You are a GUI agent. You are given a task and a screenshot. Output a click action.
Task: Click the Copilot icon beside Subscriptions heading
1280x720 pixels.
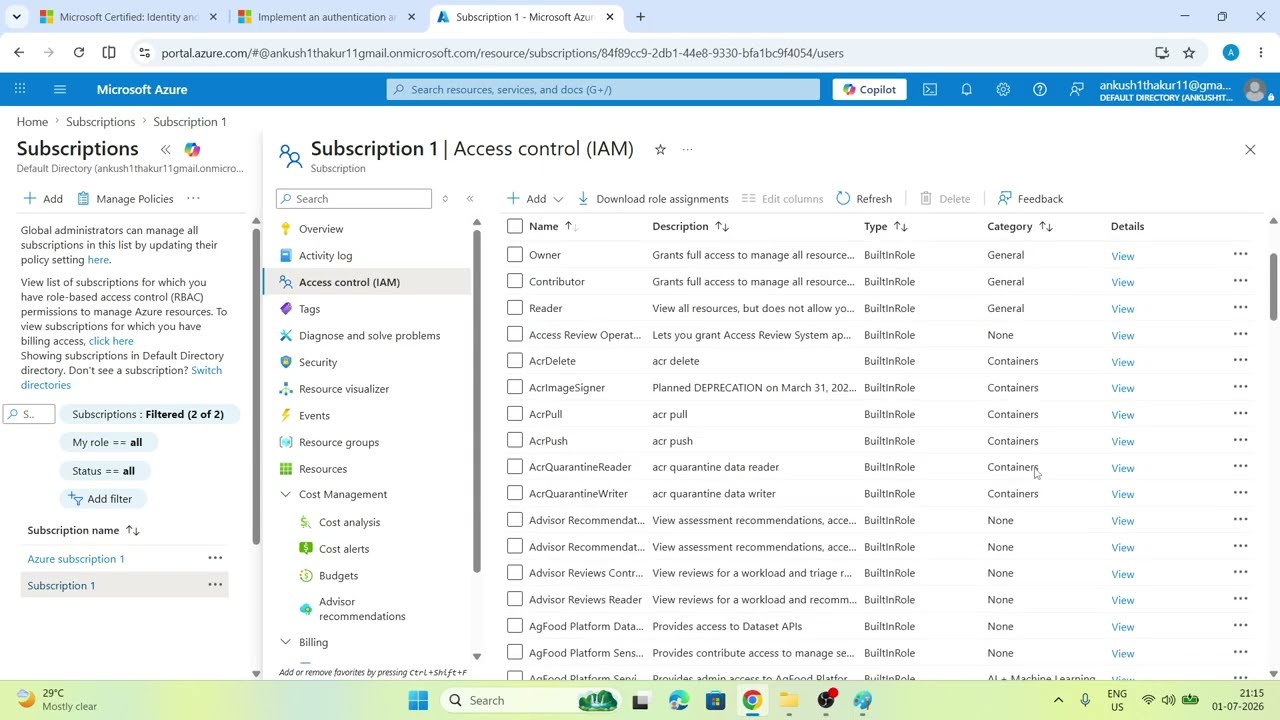192,149
